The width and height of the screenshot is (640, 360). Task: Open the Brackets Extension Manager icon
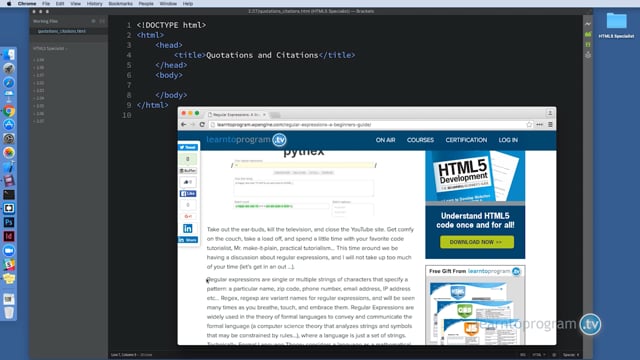click(588, 34)
